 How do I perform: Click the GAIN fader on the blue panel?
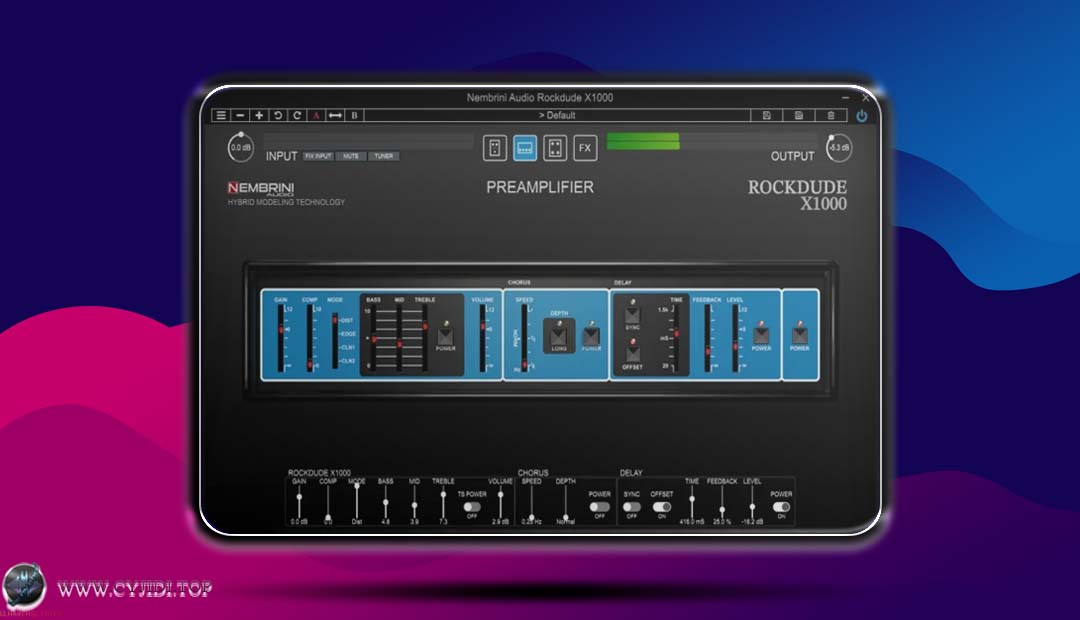coord(281,338)
